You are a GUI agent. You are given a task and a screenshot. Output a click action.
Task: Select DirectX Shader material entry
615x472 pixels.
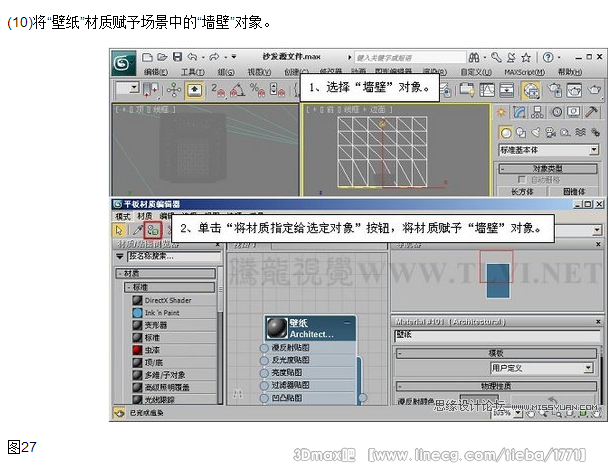(x=168, y=301)
